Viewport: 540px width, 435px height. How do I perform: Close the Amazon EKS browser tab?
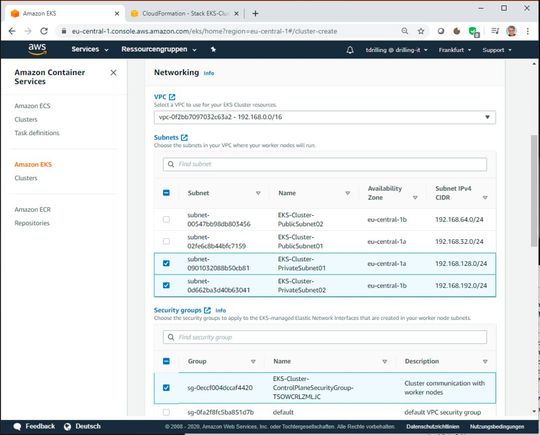117,13
